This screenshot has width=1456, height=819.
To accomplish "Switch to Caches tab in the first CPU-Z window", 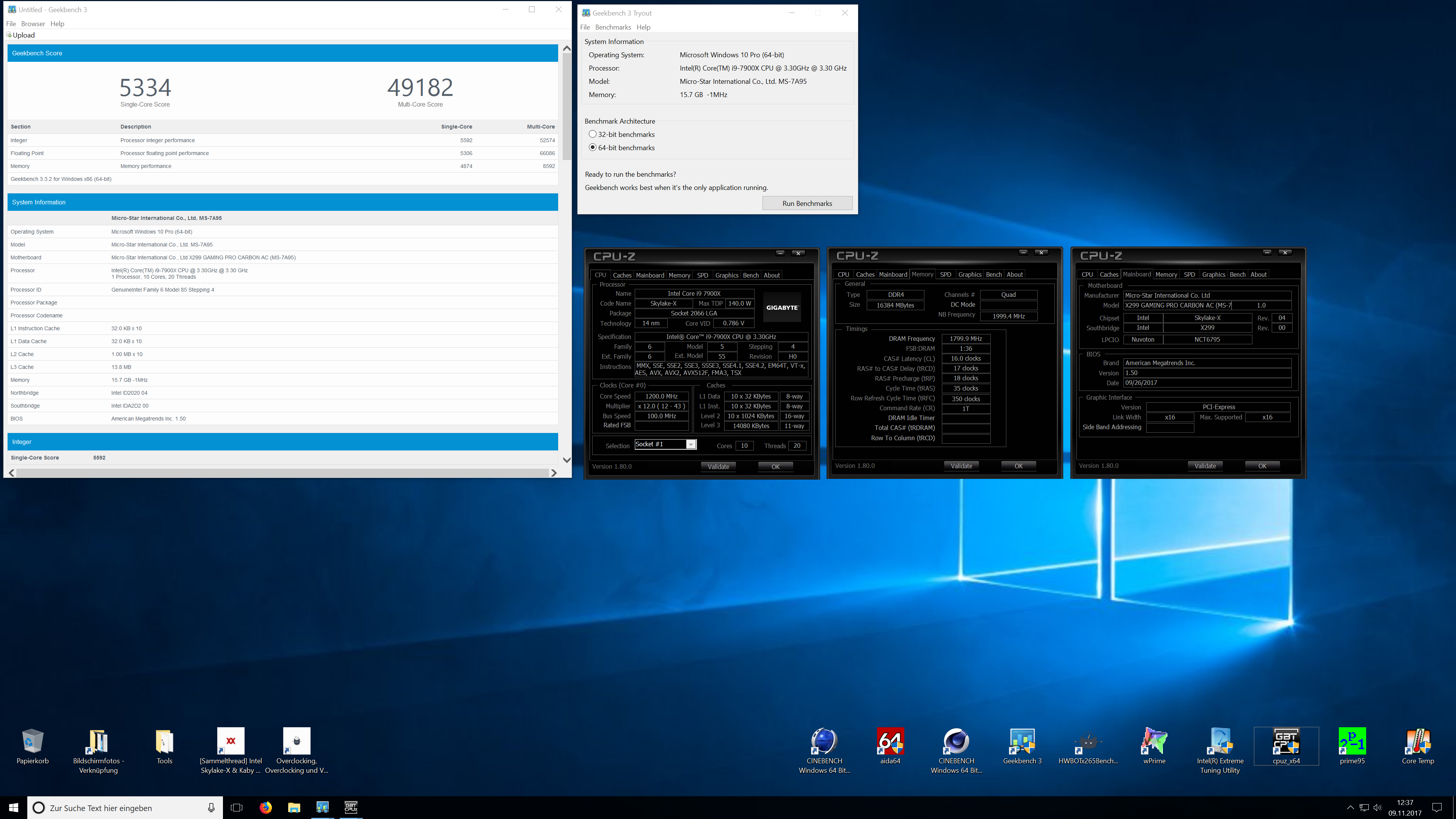I will [622, 275].
